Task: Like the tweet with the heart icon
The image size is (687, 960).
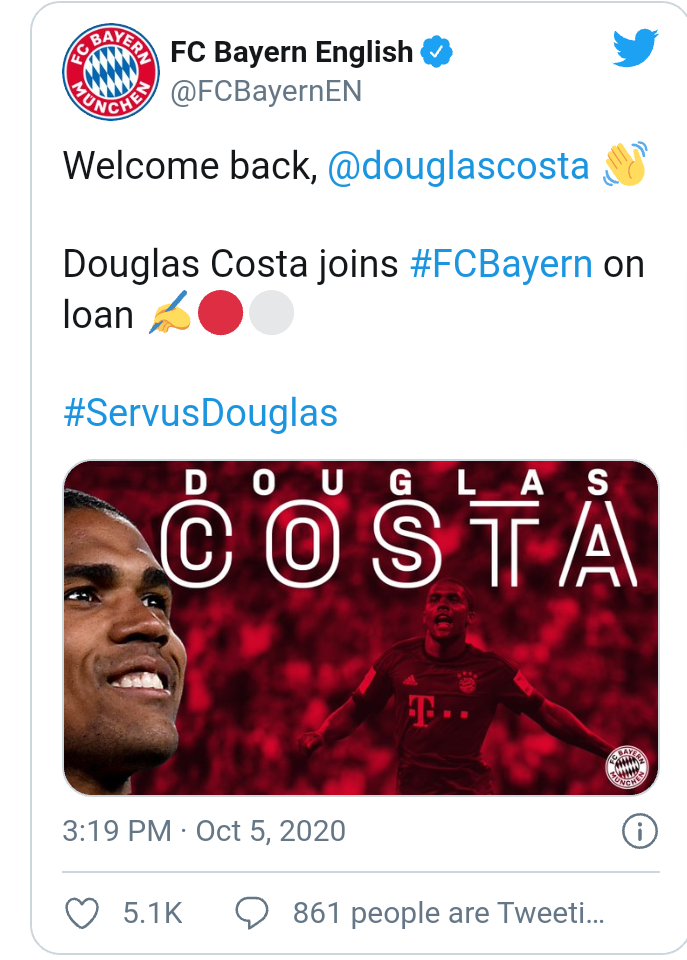Action: tap(81, 913)
